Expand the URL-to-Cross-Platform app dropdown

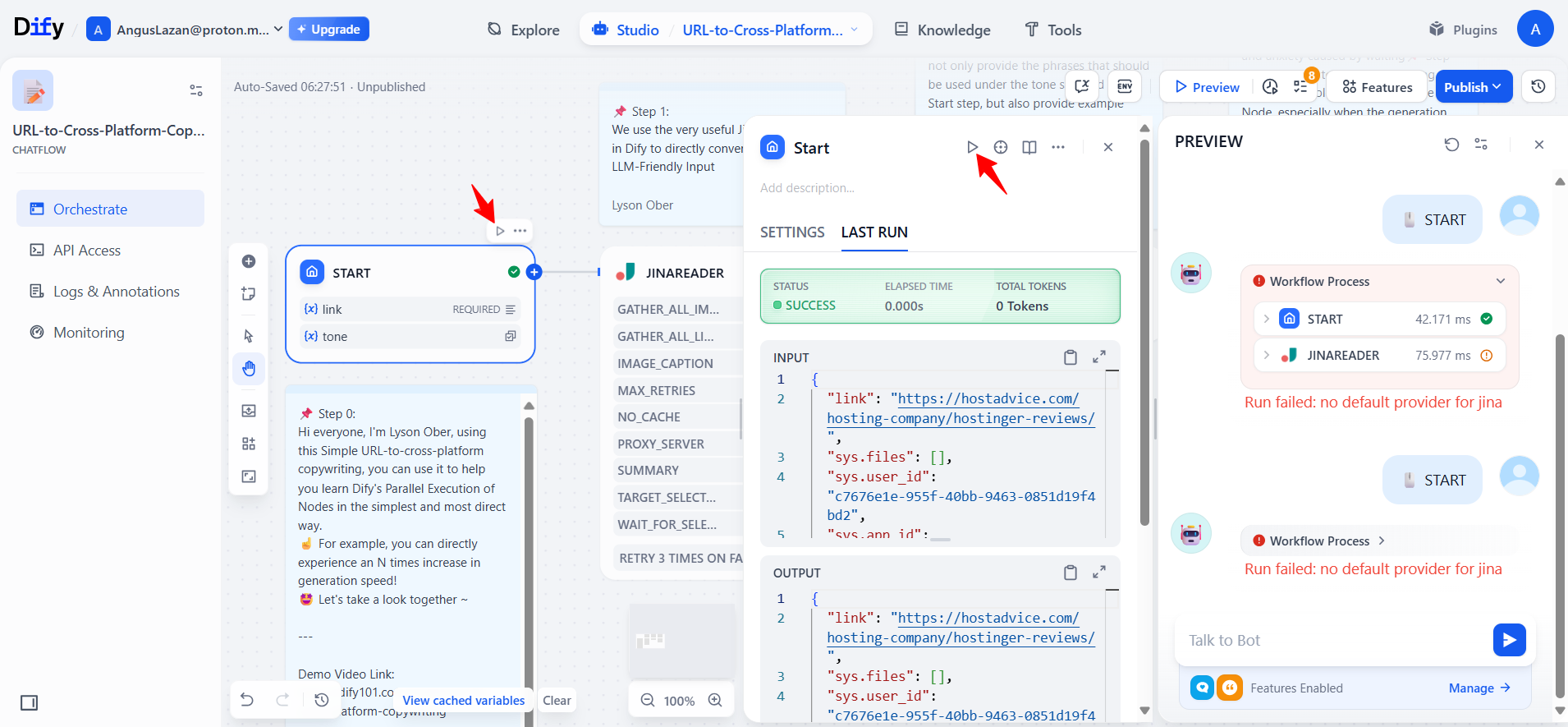tap(770, 30)
